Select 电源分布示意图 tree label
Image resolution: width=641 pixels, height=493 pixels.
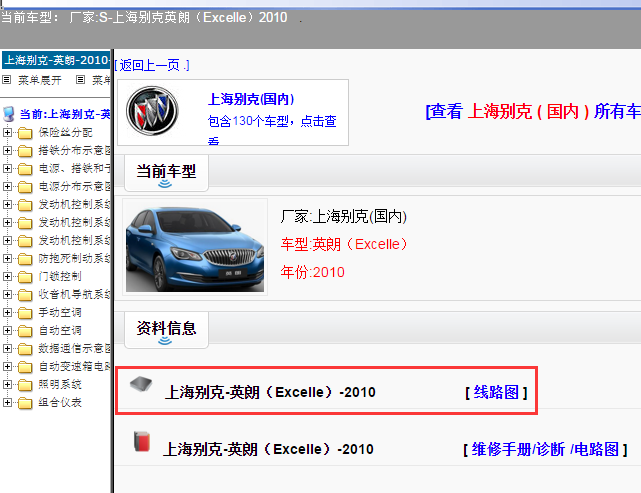[74, 186]
